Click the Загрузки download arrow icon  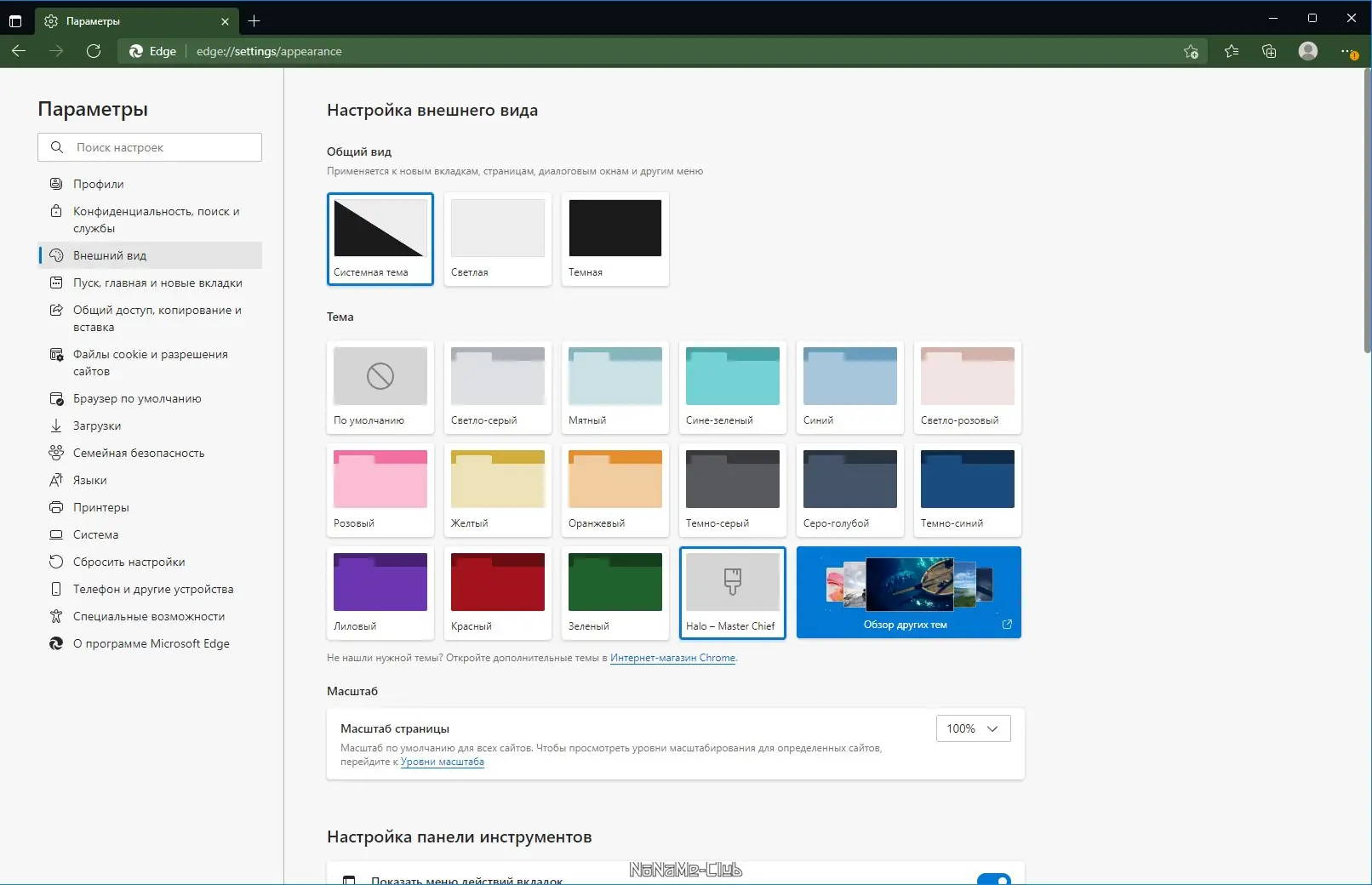coord(56,425)
